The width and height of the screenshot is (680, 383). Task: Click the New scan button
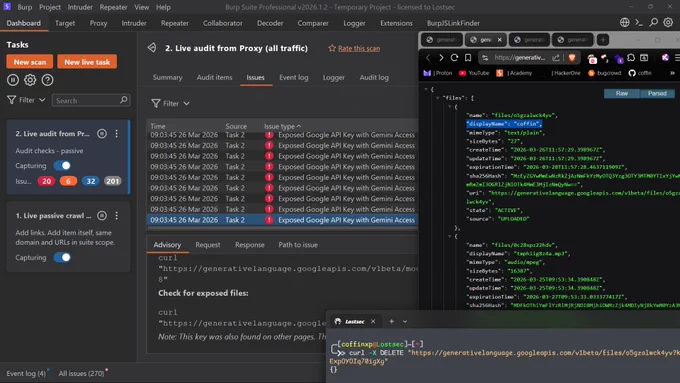[x=29, y=62]
